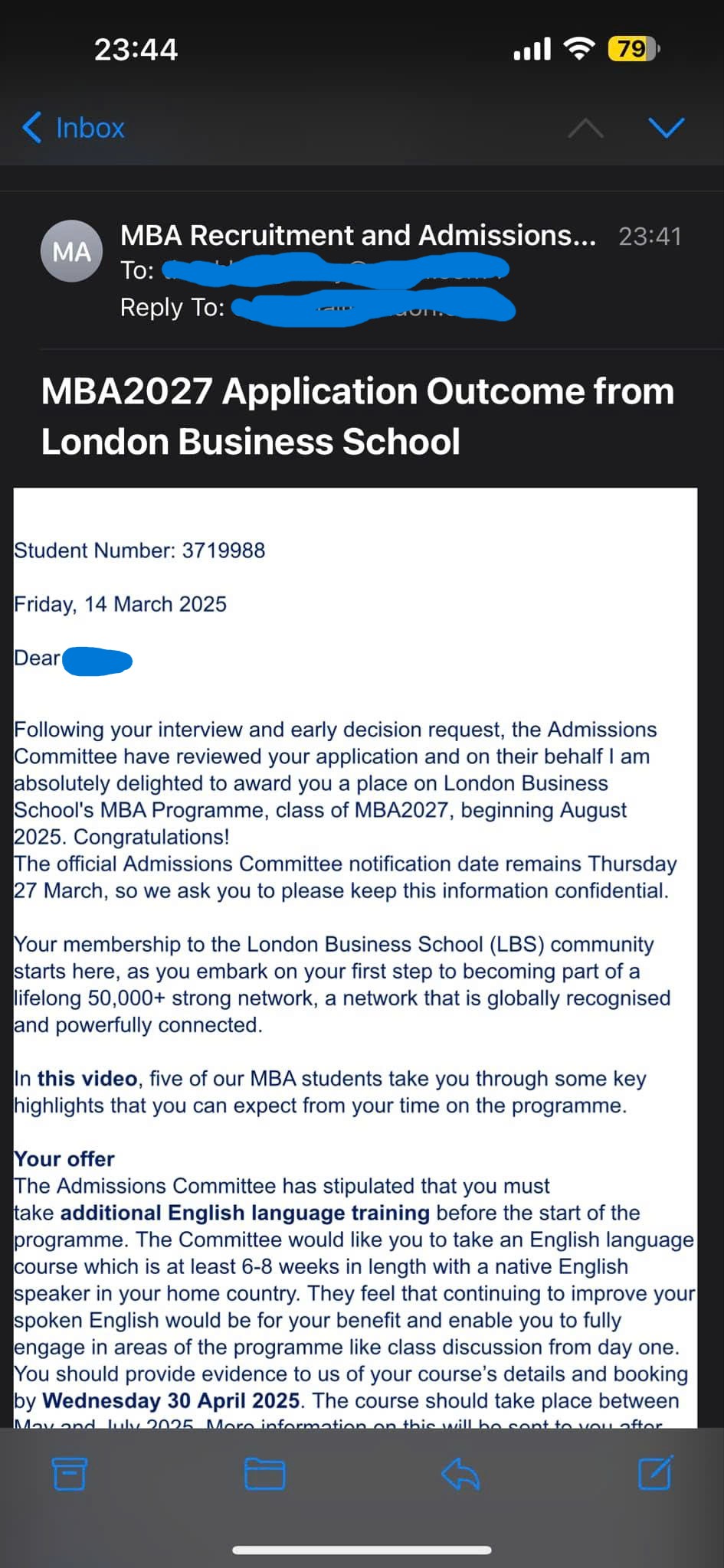Viewport: 724px width, 1568px height.
Task: Tap the reply arrow icon
Action: tap(460, 1473)
